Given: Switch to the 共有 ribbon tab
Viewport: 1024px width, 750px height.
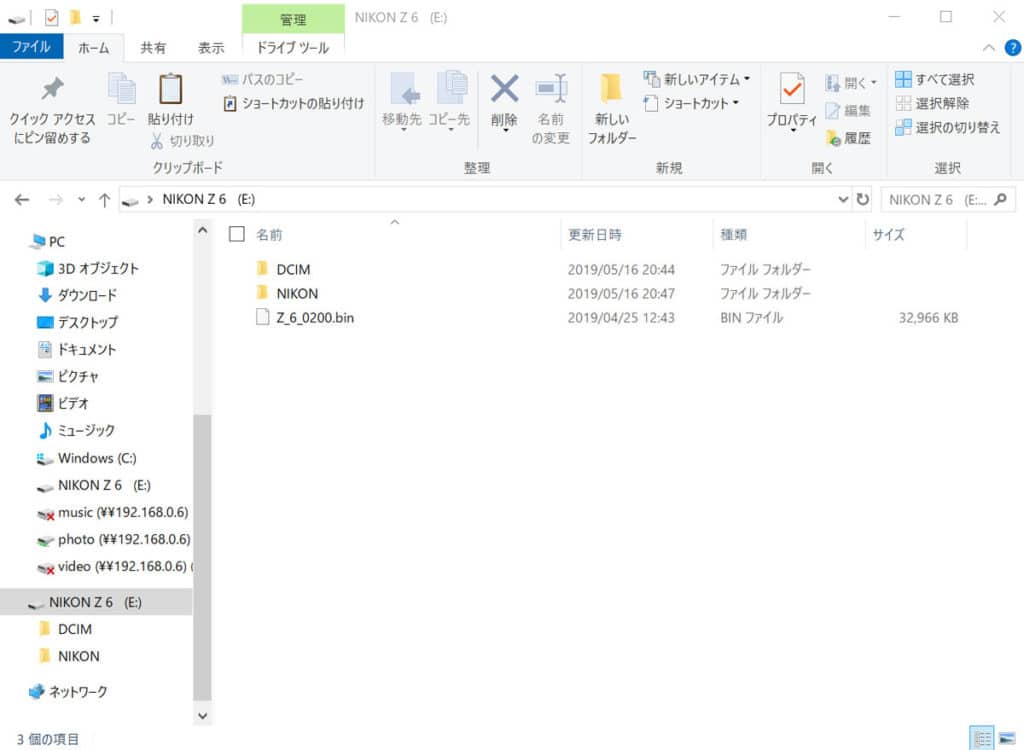Looking at the screenshot, I should [153, 48].
